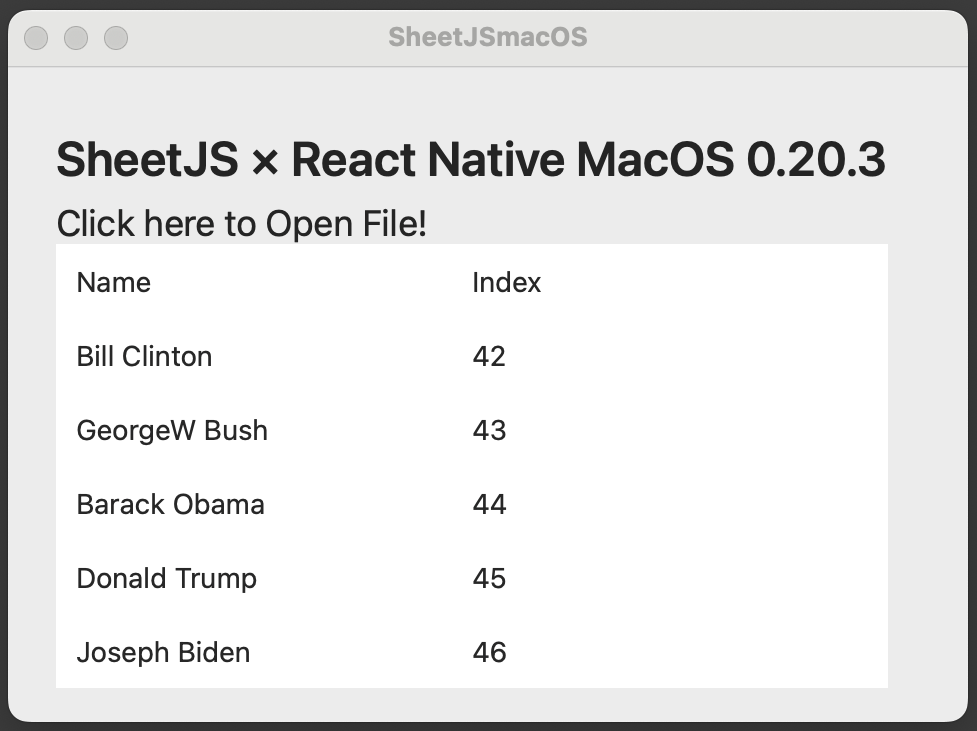The image size is (977, 731).
Task: Select index value 42 for Bill Clinton
Action: [x=490, y=357]
